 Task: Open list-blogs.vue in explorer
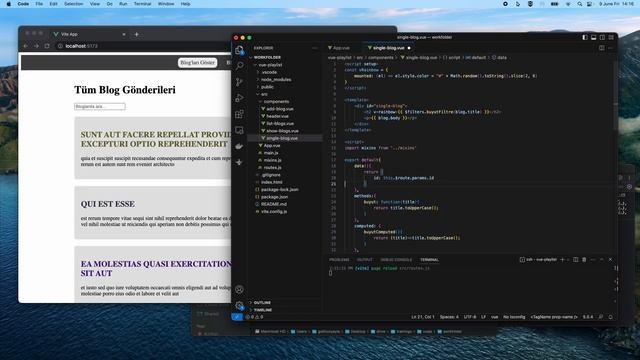point(280,124)
